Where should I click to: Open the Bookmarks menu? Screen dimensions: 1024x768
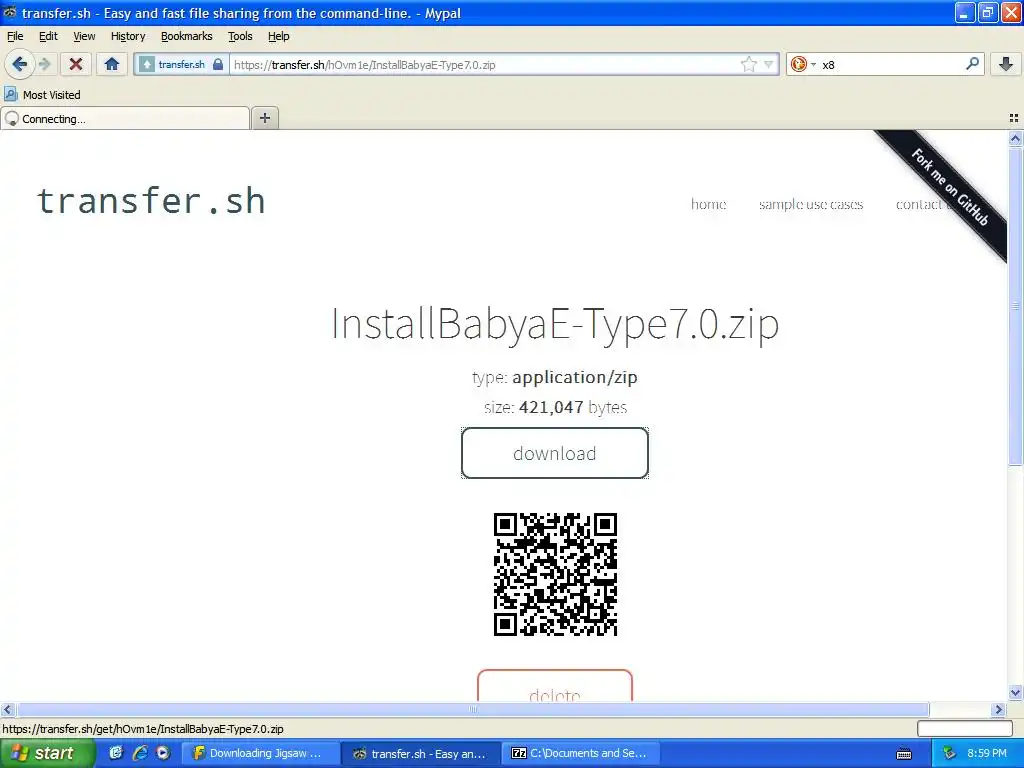[x=187, y=36]
